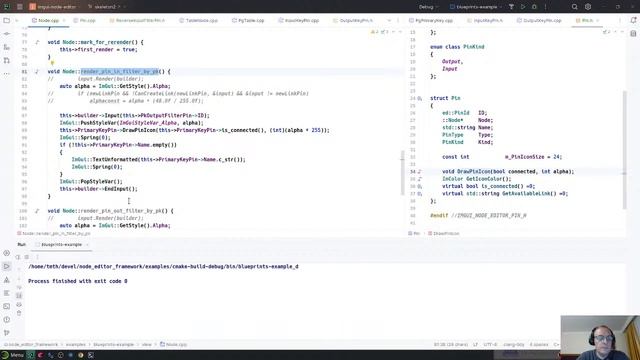Open the Project tool window folder icon
Viewport: 640px width, 360px height.
7,20
